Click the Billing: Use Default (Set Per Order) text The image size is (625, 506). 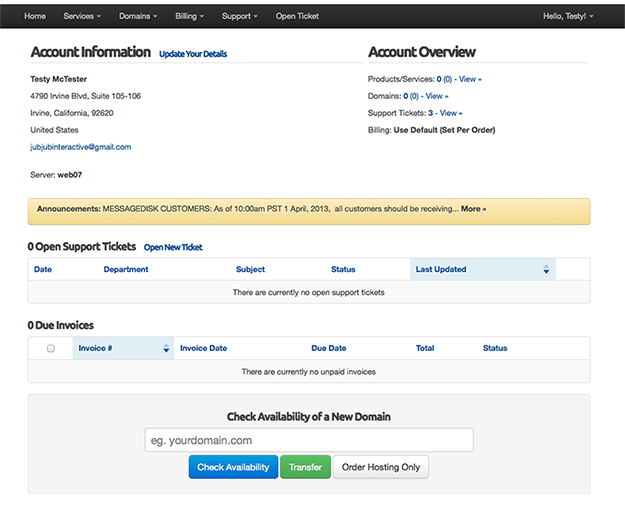(431, 130)
